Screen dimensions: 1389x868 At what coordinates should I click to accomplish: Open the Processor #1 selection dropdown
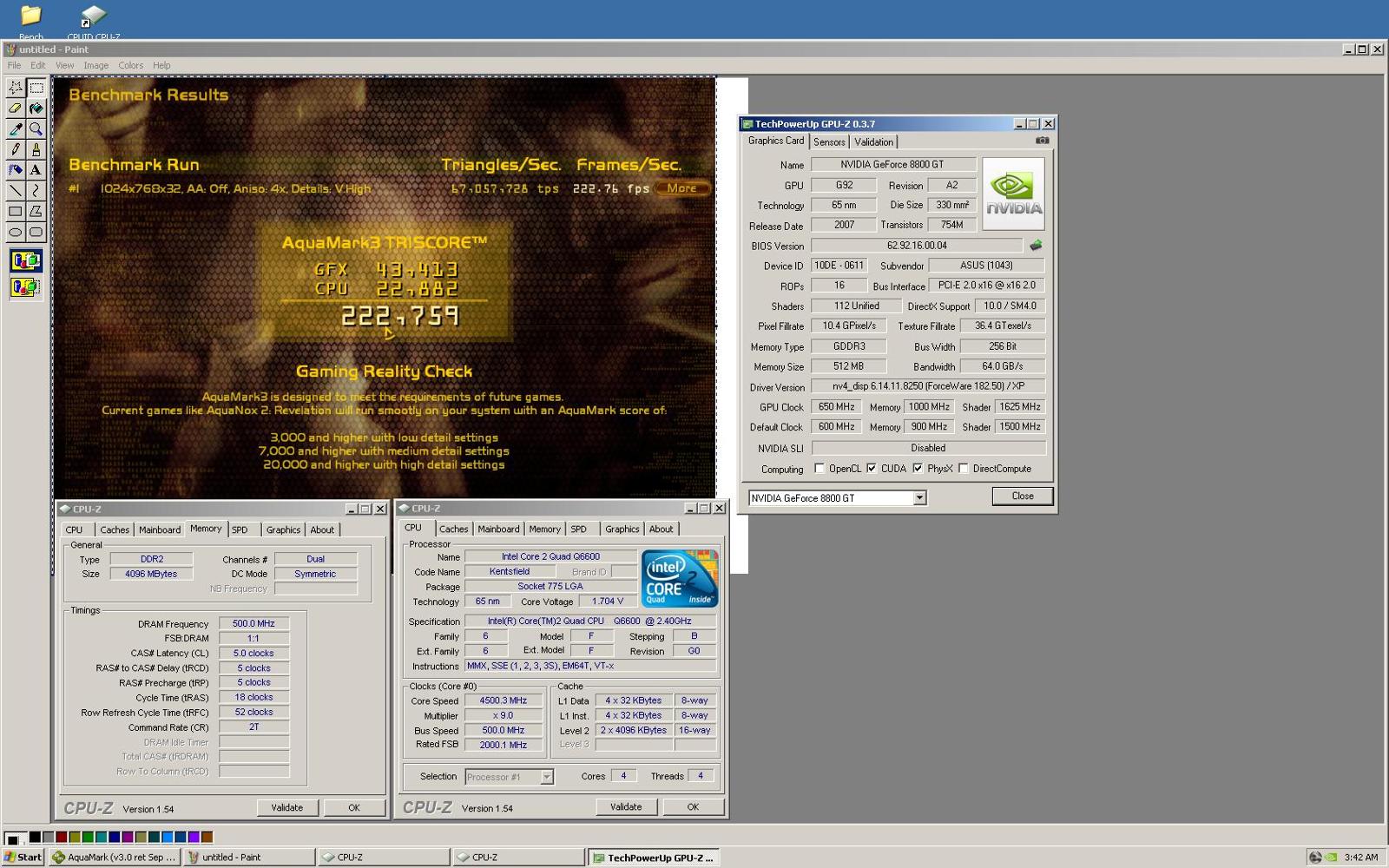click(x=547, y=777)
